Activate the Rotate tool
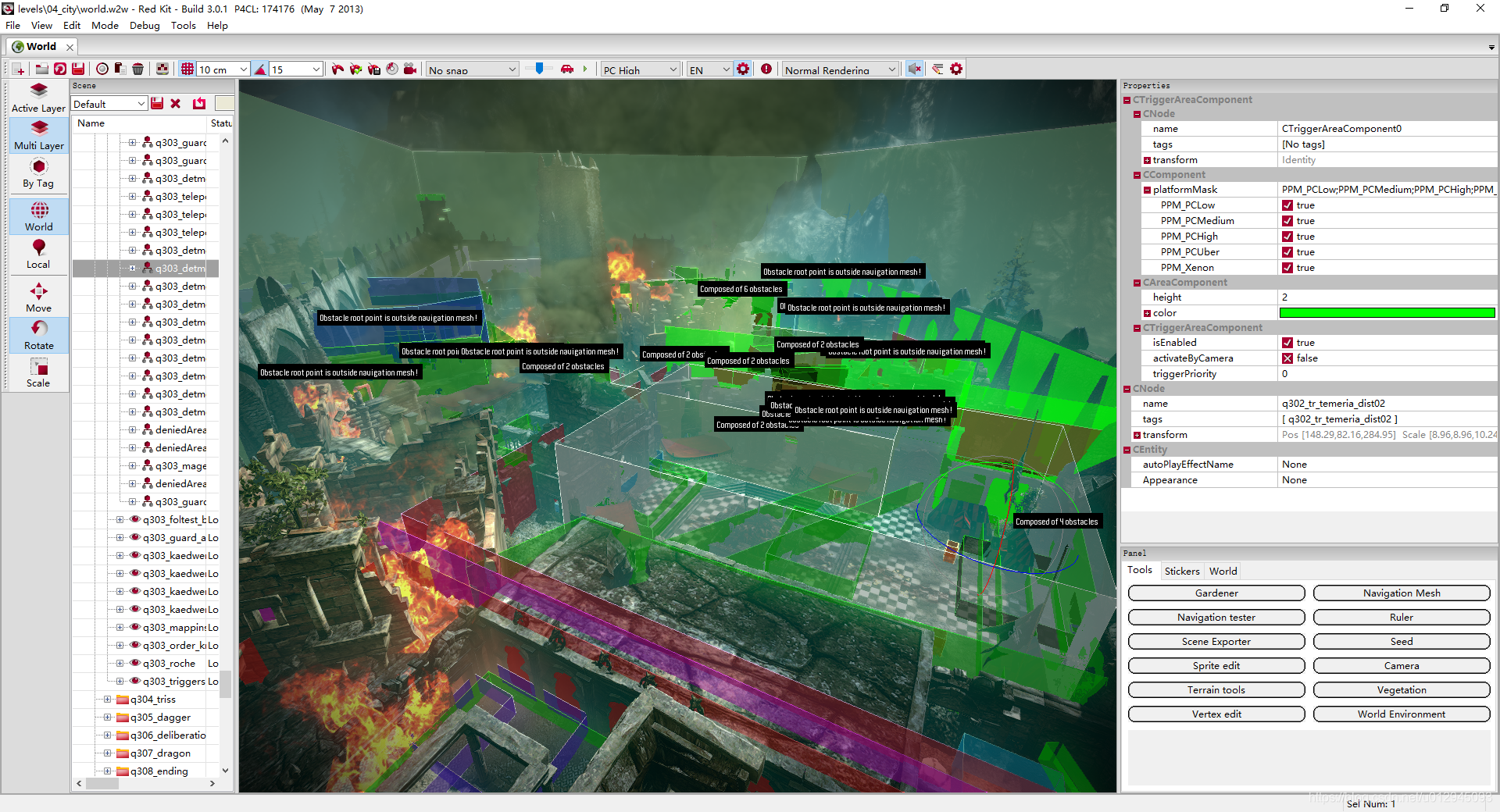This screenshot has width=1500, height=812. 38,335
